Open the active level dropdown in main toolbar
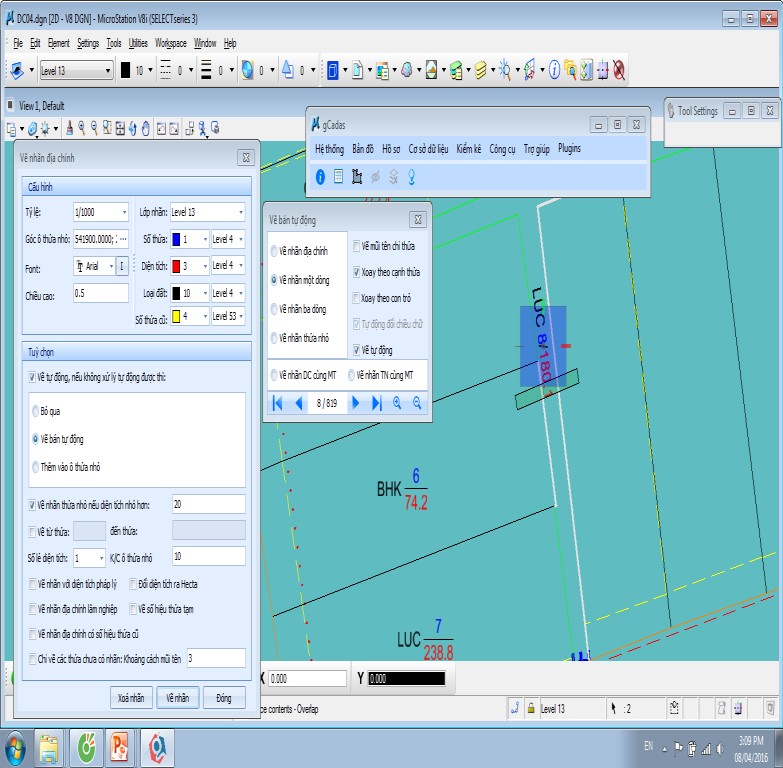 coord(108,70)
